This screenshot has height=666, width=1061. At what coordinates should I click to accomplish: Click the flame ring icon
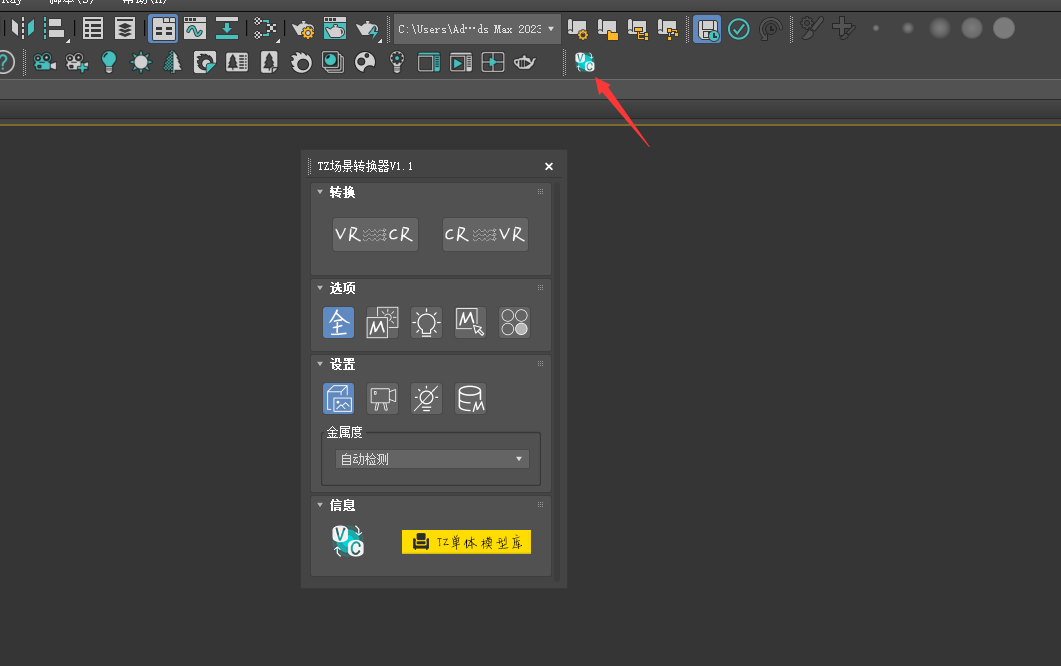point(301,62)
